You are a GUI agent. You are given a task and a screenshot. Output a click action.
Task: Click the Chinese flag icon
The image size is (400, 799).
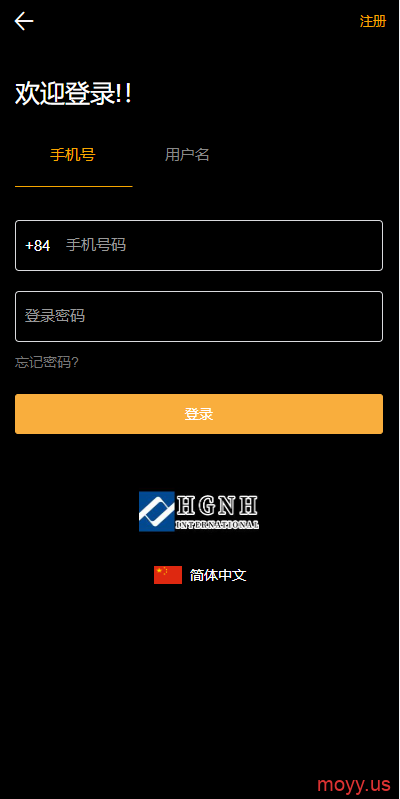tap(168, 575)
